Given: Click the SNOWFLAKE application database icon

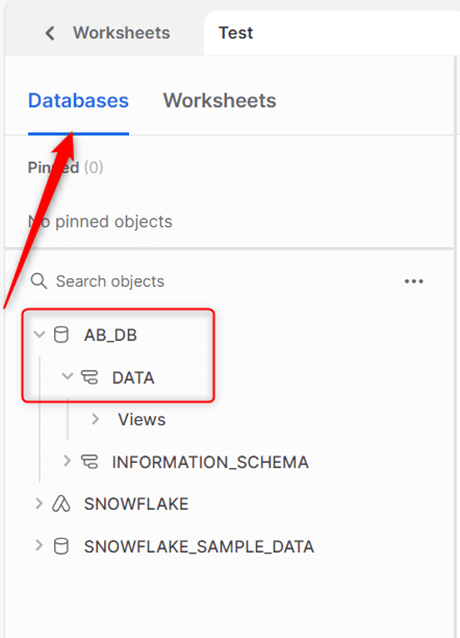Looking at the screenshot, I should 61,504.
